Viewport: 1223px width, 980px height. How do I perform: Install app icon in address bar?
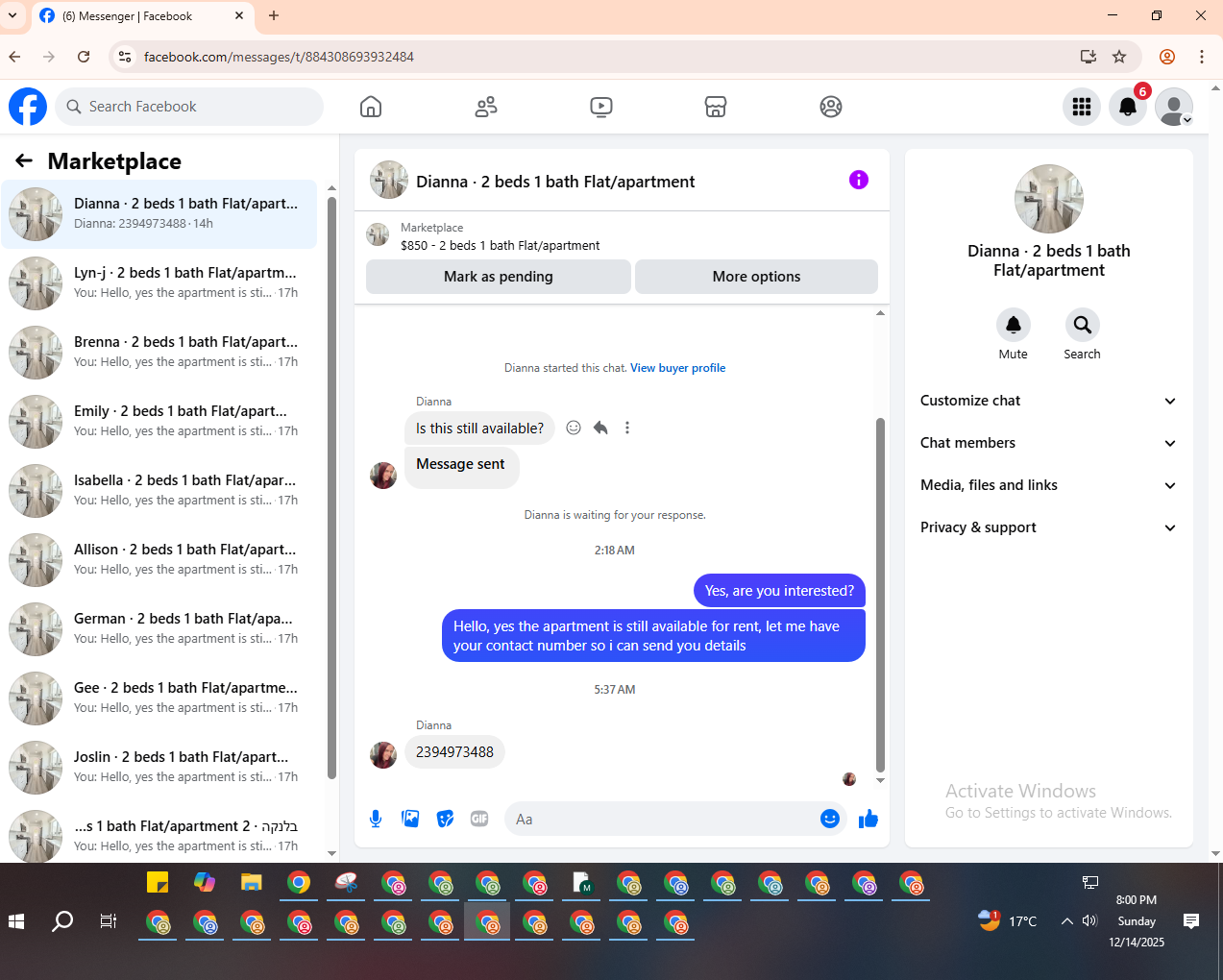point(1088,57)
